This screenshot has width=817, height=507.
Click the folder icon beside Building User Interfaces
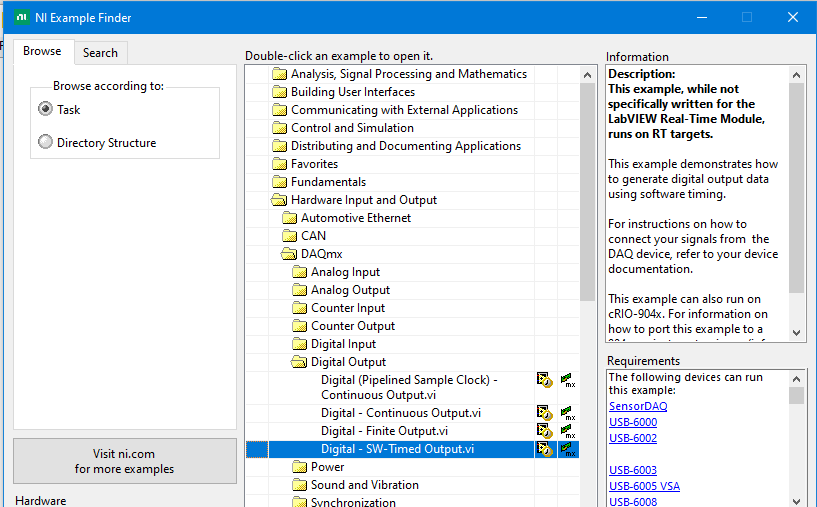tap(280, 92)
